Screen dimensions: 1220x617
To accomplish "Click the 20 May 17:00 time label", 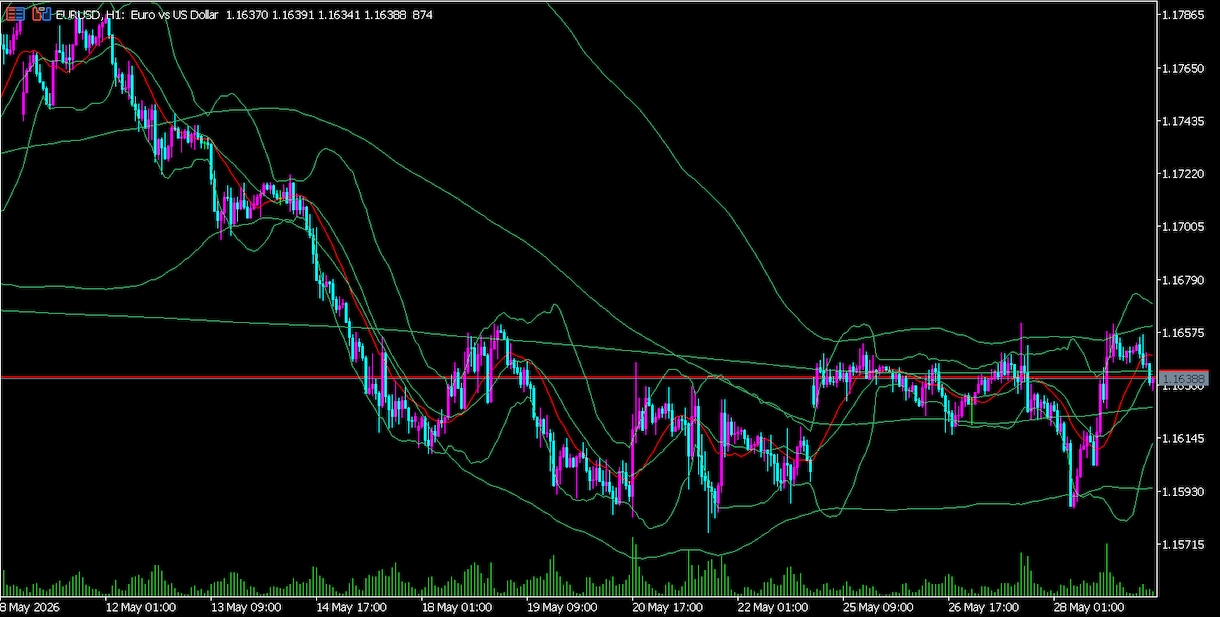I will coord(666,607).
